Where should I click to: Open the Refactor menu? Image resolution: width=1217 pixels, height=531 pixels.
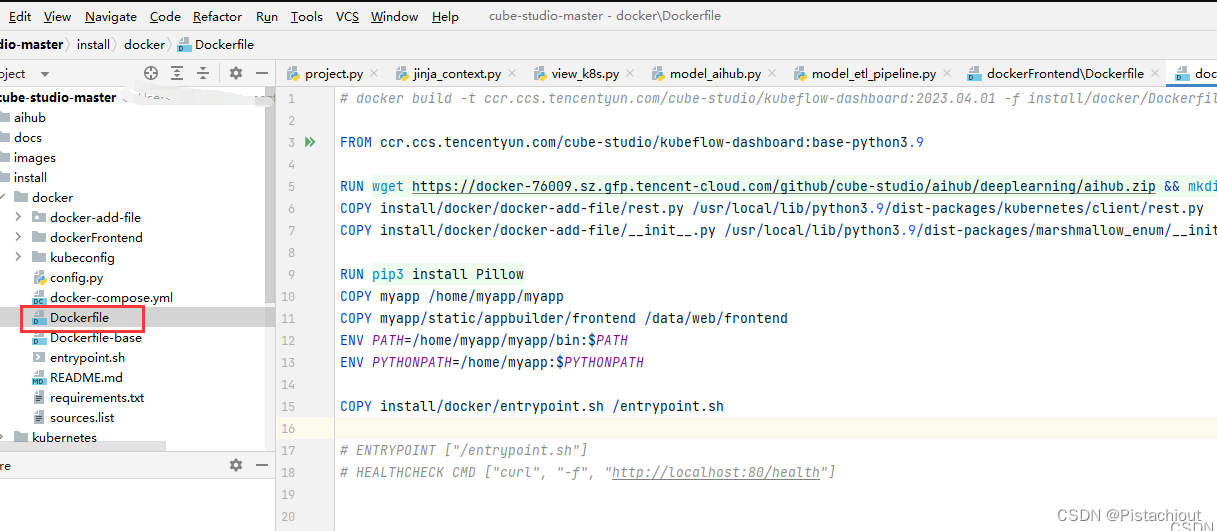[217, 16]
